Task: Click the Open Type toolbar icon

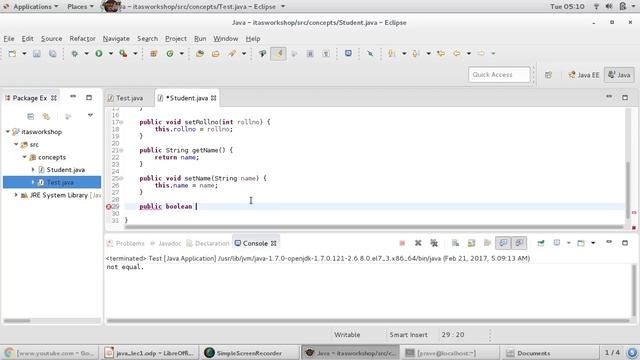Action: click(x=200, y=53)
